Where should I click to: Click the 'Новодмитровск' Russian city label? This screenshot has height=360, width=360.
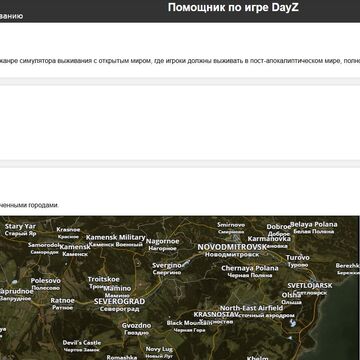[x=232, y=254]
